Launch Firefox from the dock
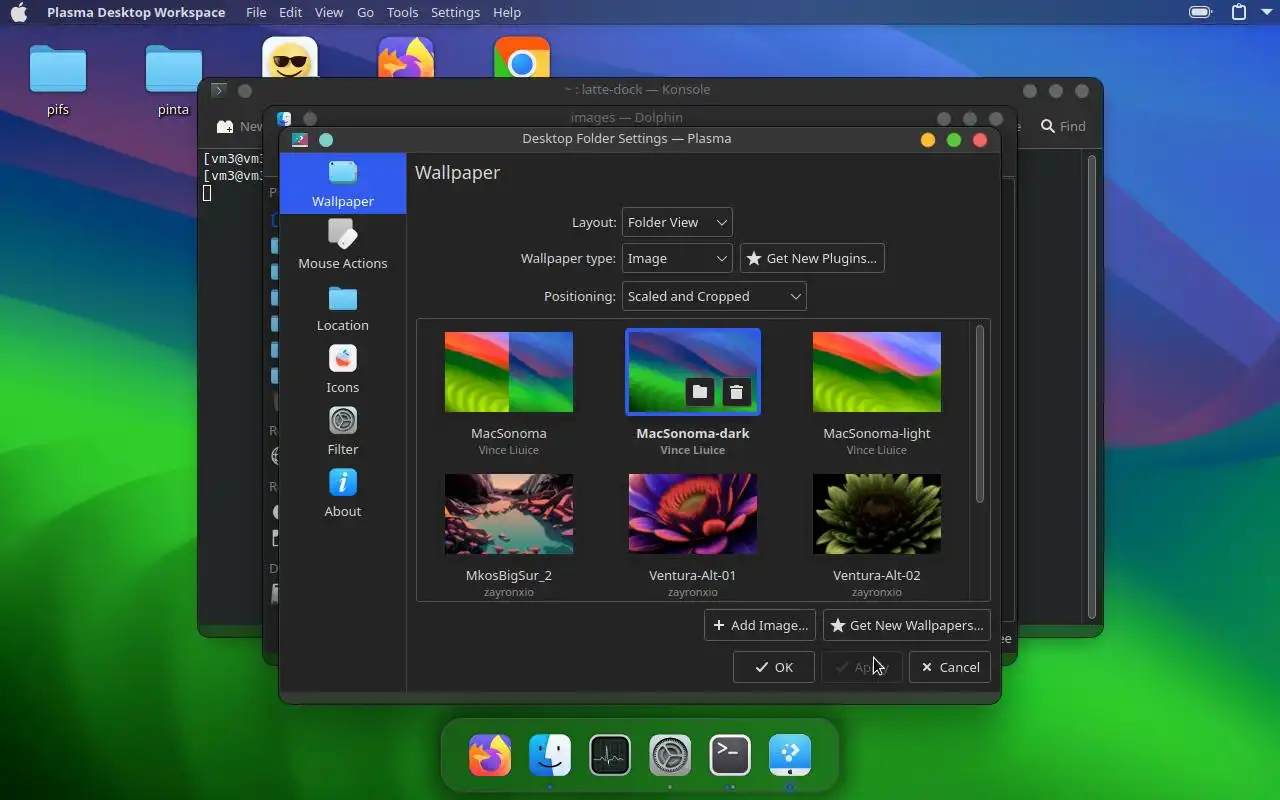The image size is (1280, 800). click(490, 755)
